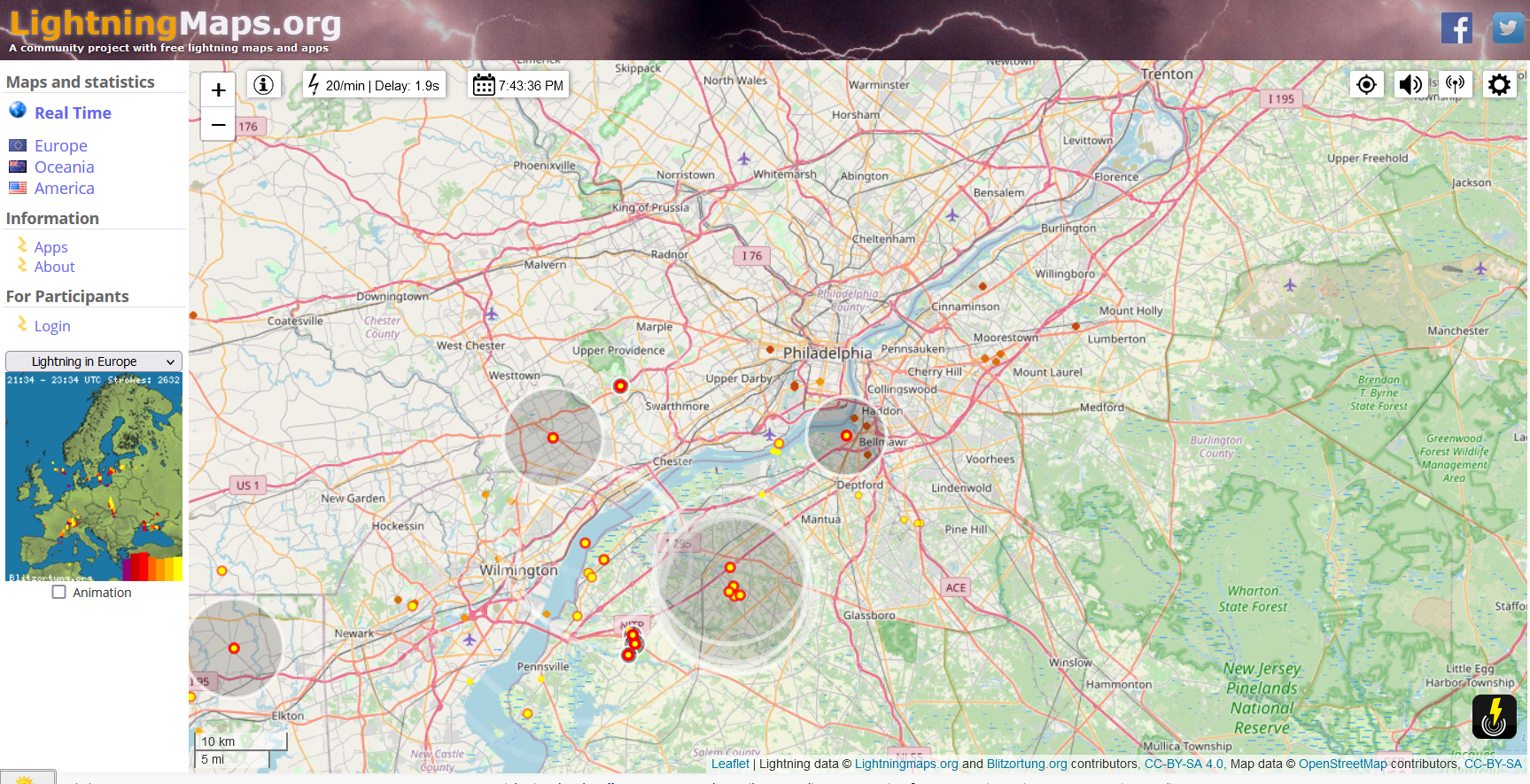Open the Facebook page icon
Screen dimensions: 1530x784
click(1456, 28)
